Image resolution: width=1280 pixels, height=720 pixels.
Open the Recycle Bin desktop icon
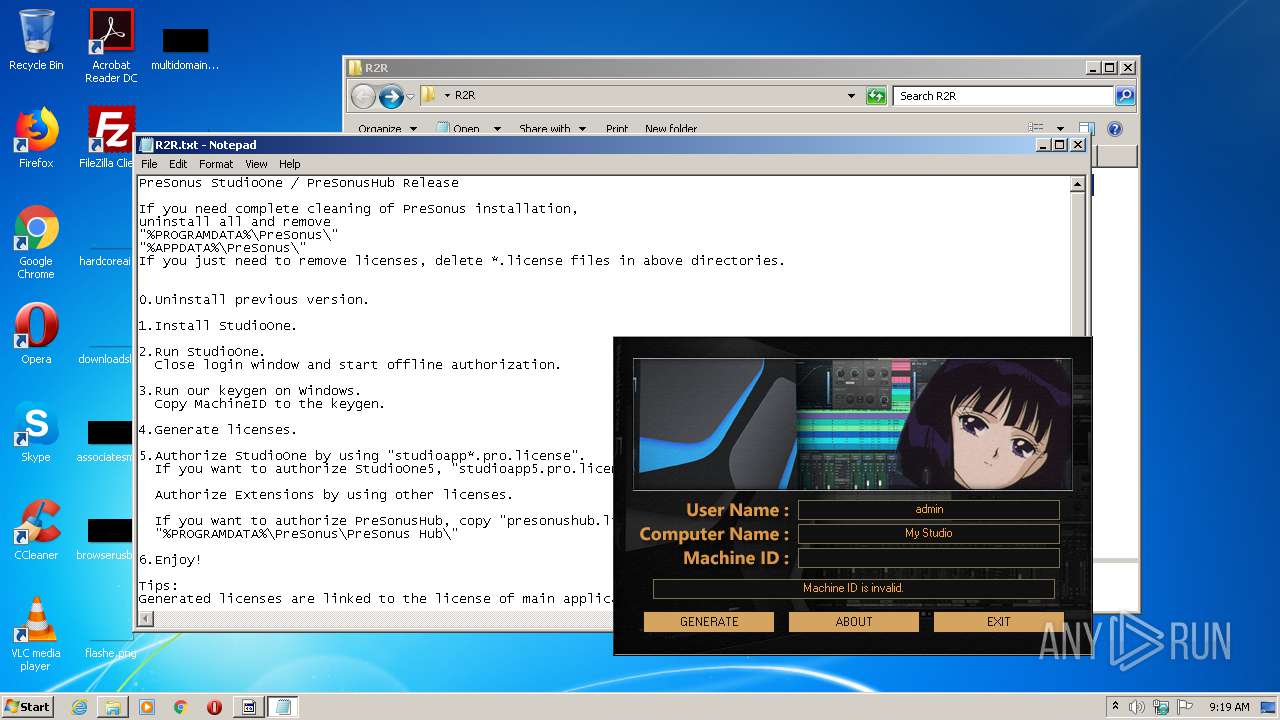(x=36, y=40)
